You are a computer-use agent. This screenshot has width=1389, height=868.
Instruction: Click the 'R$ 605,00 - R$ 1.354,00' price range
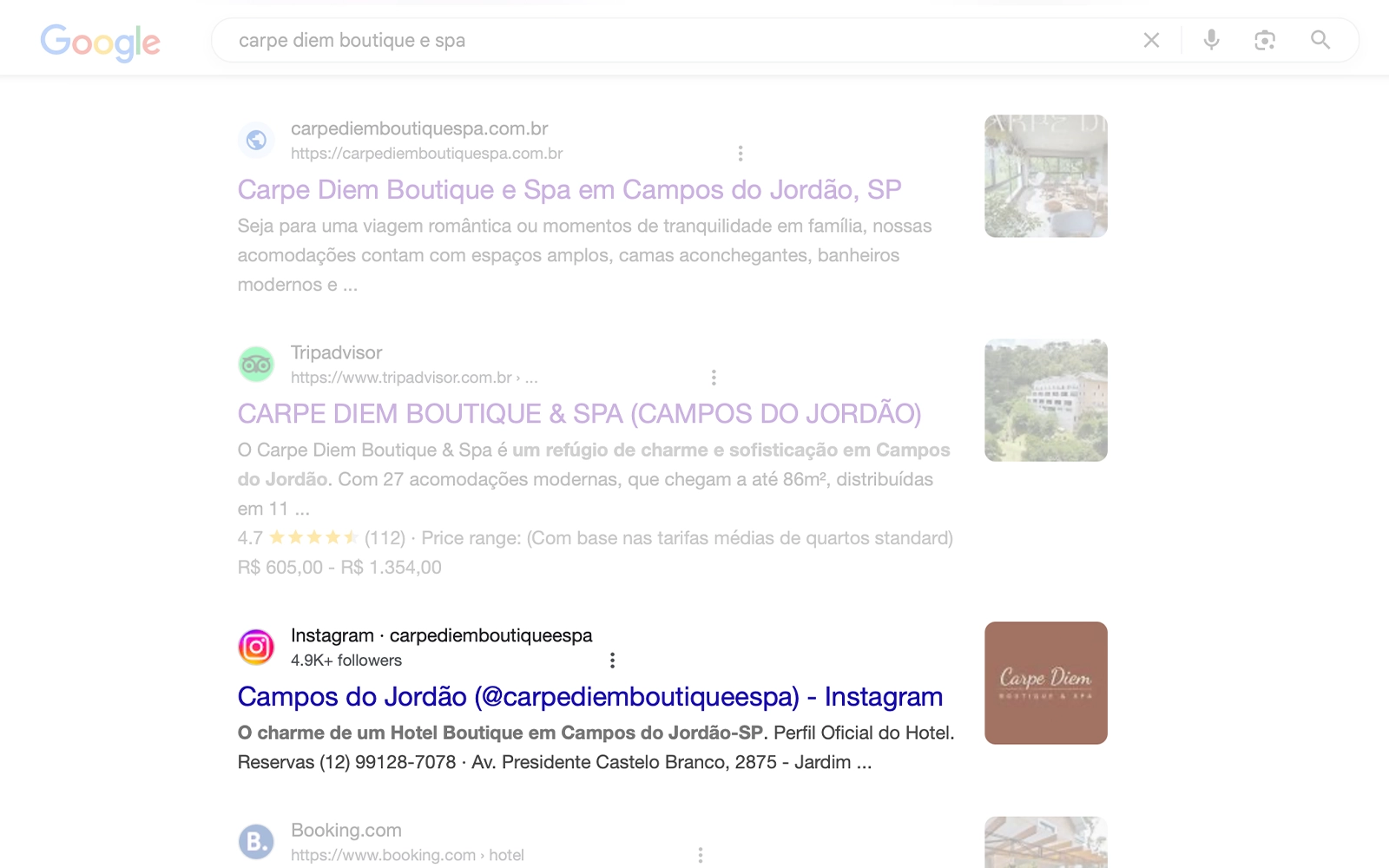click(x=339, y=568)
